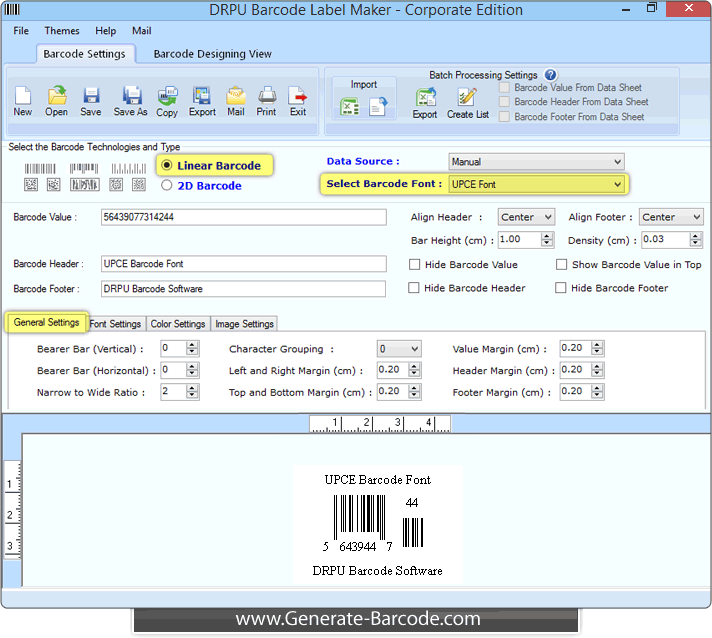
Task: Toggle Barcode Footer From Data Sheet
Action: pos(504,117)
